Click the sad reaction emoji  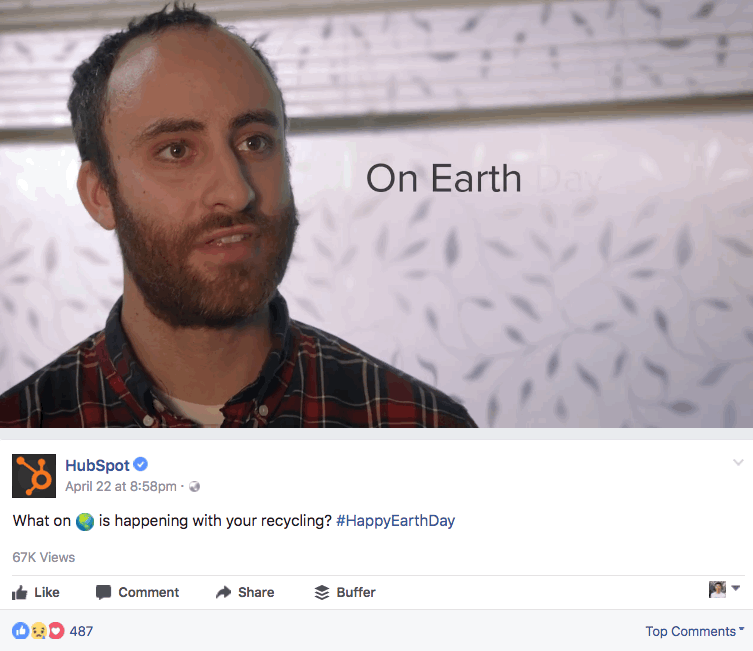point(38,631)
